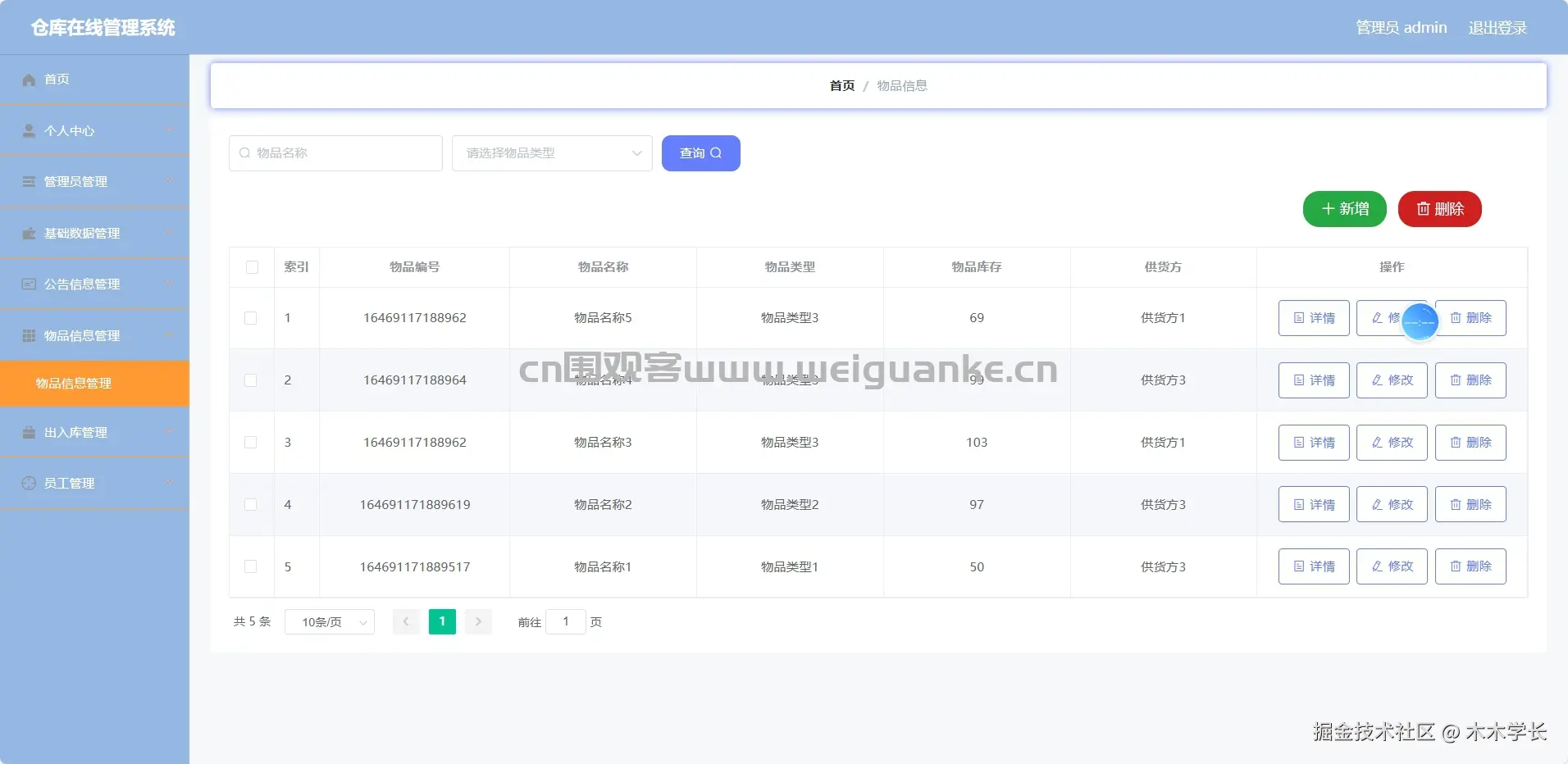Click the document icon on row 1 详情
1568x764 pixels.
1299,318
